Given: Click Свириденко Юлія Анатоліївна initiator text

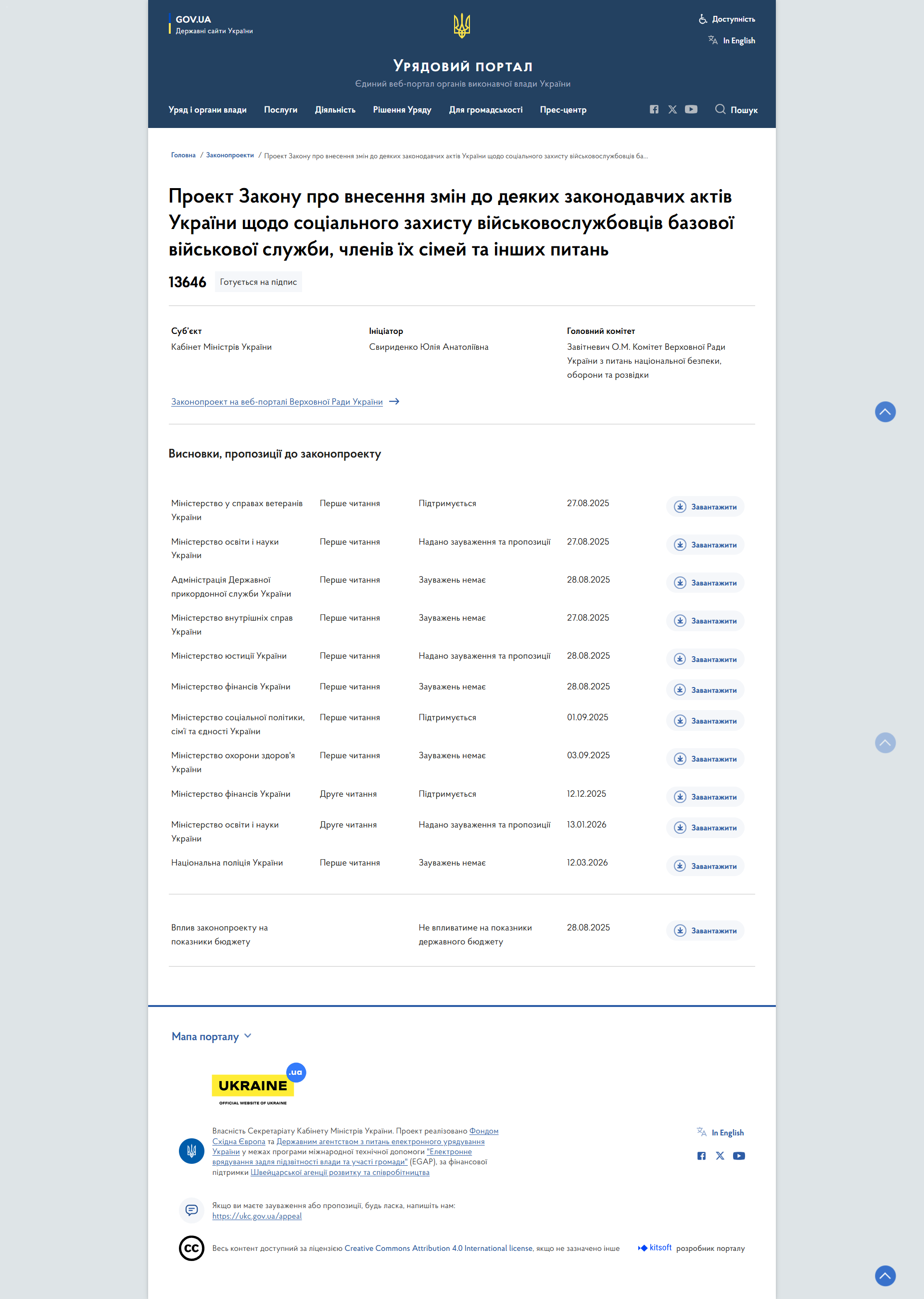Looking at the screenshot, I should 429,347.
